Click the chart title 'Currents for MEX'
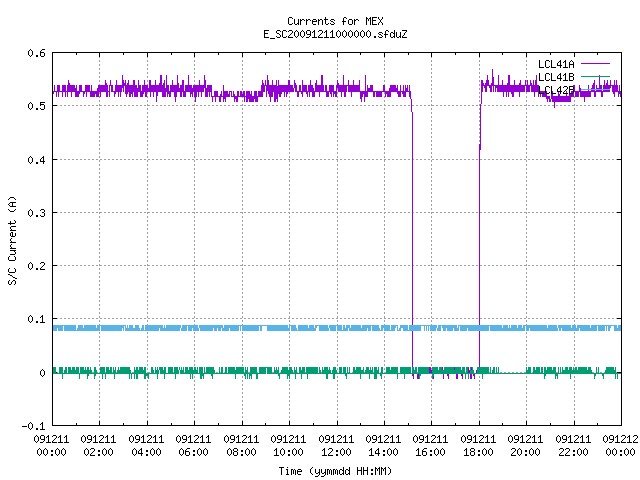This screenshot has height=480, width=640. tap(335, 21)
